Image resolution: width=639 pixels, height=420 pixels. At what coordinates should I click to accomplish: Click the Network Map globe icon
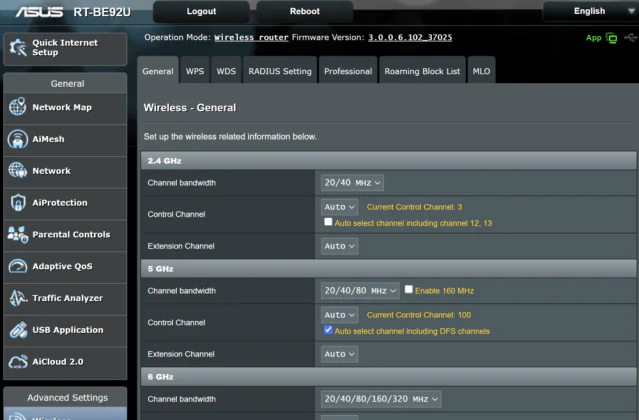click(18, 107)
